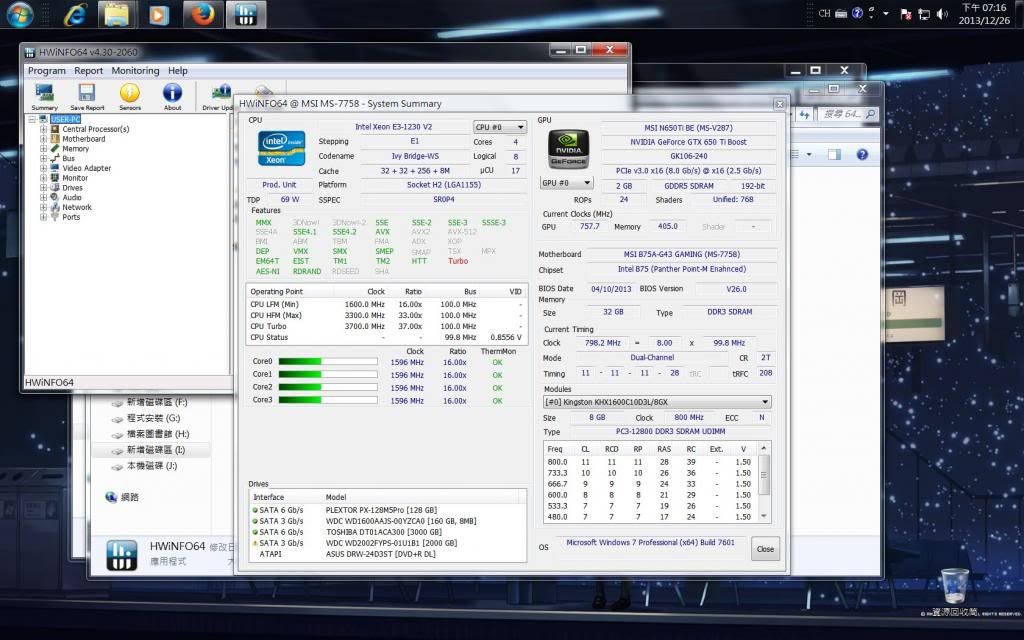Click the 網路 network item in Explorer sidebar

click(x=122, y=498)
